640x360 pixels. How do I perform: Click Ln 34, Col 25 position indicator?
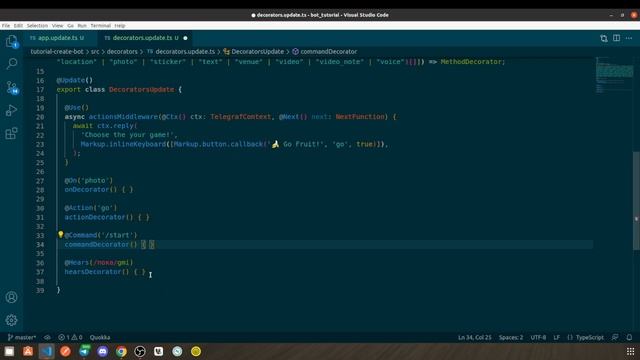point(474,337)
